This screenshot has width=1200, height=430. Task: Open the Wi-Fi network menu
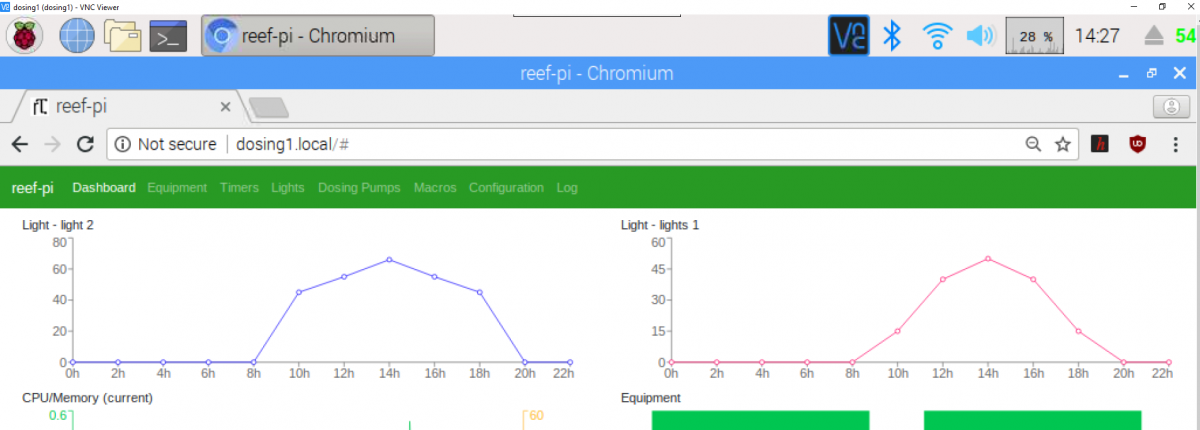[937, 37]
